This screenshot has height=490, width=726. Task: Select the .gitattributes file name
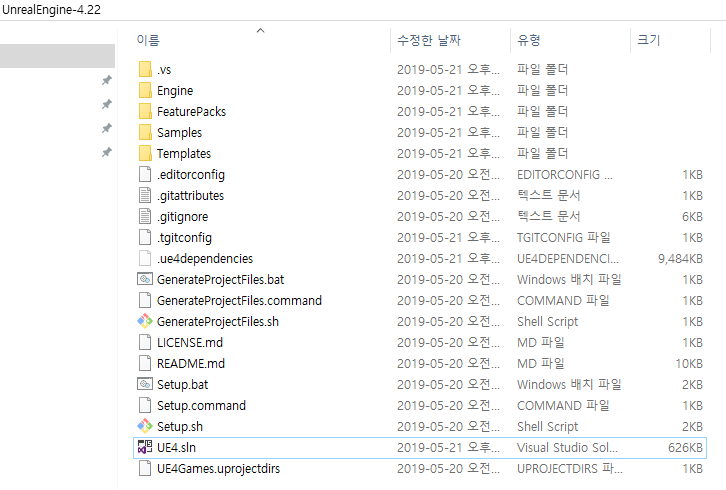(190, 195)
